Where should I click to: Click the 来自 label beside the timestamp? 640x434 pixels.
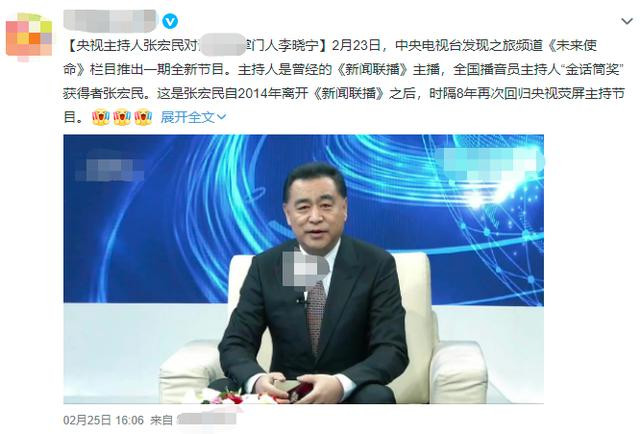161,420
